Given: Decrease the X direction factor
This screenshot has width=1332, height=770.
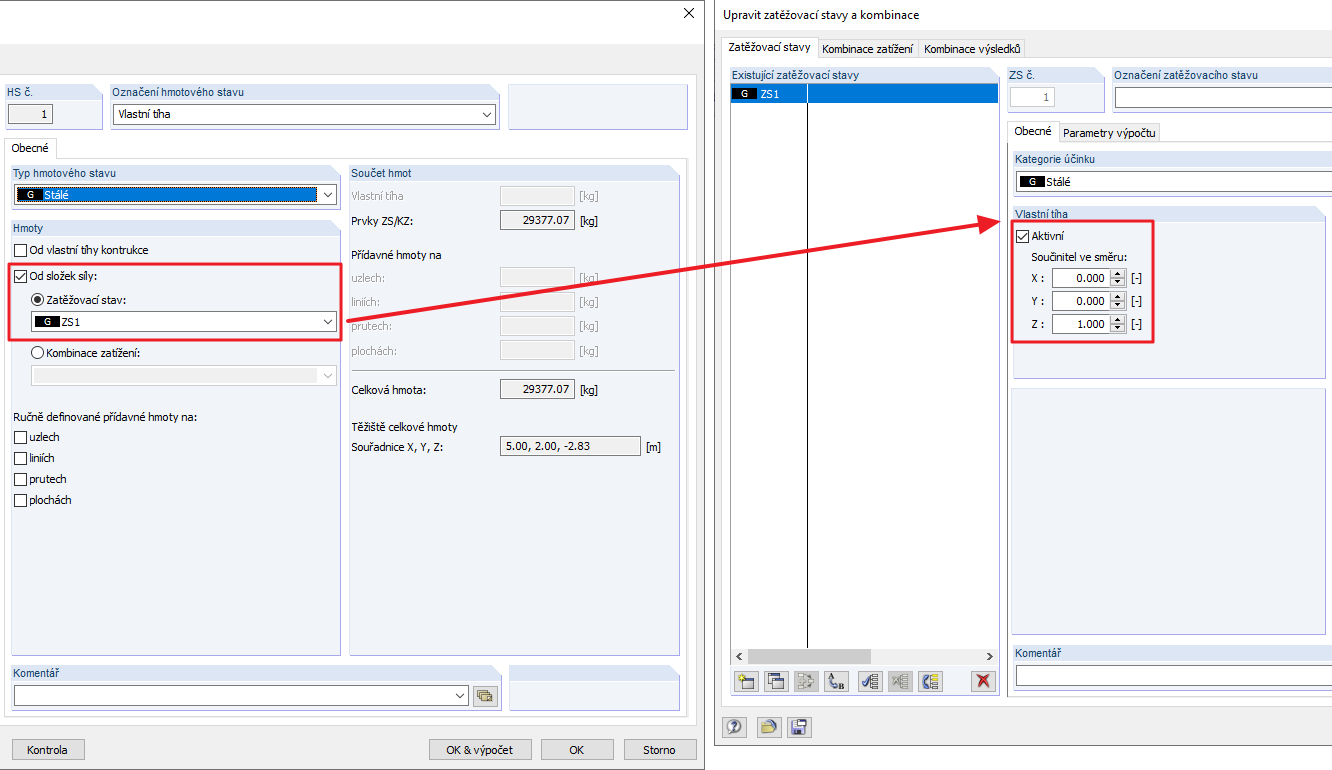Looking at the screenshot, I should pyautogui.click(x=1118, y=283).
